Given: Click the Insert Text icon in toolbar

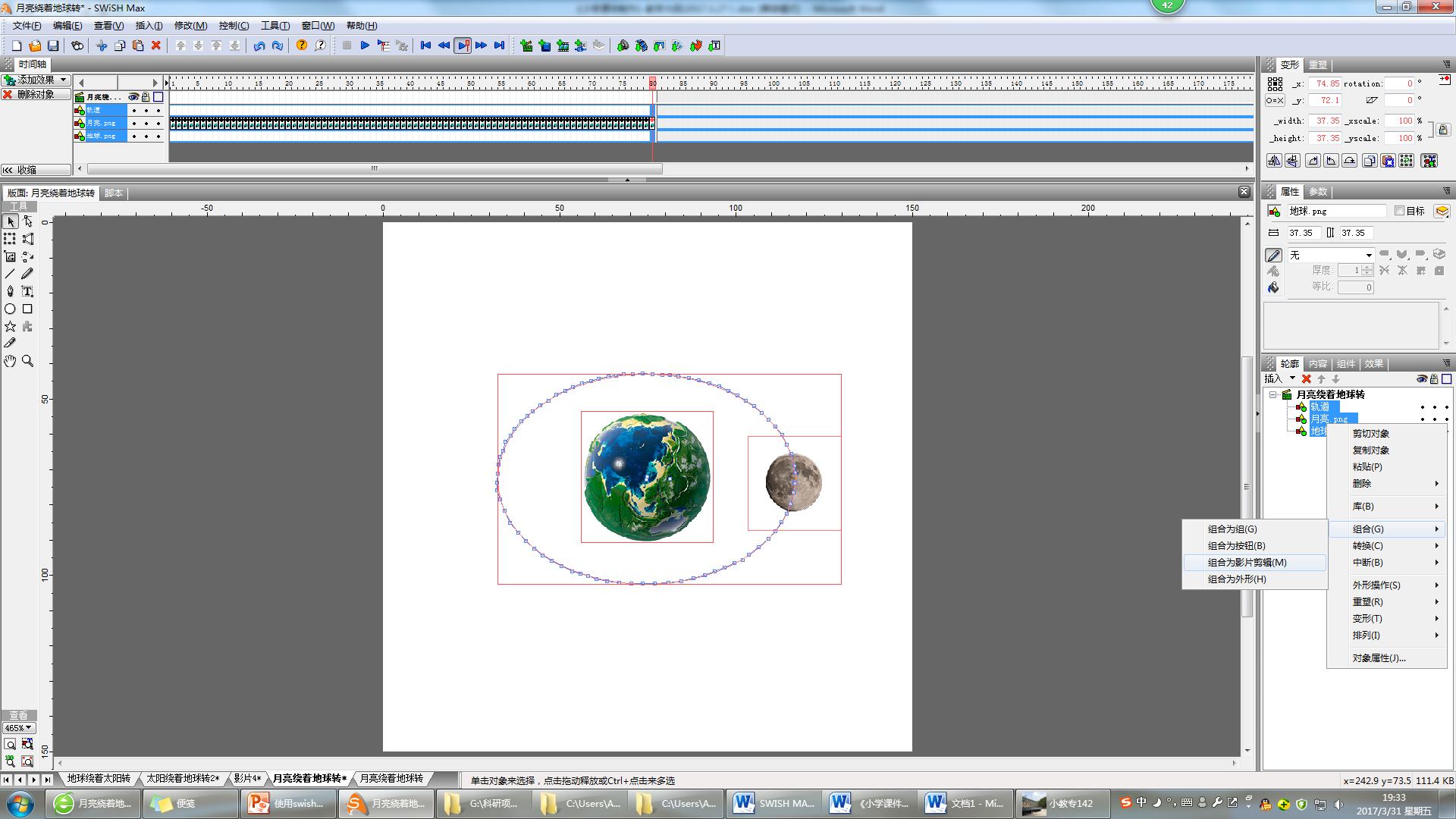Looking at the screenshot, I should click(x=714, y=45).
